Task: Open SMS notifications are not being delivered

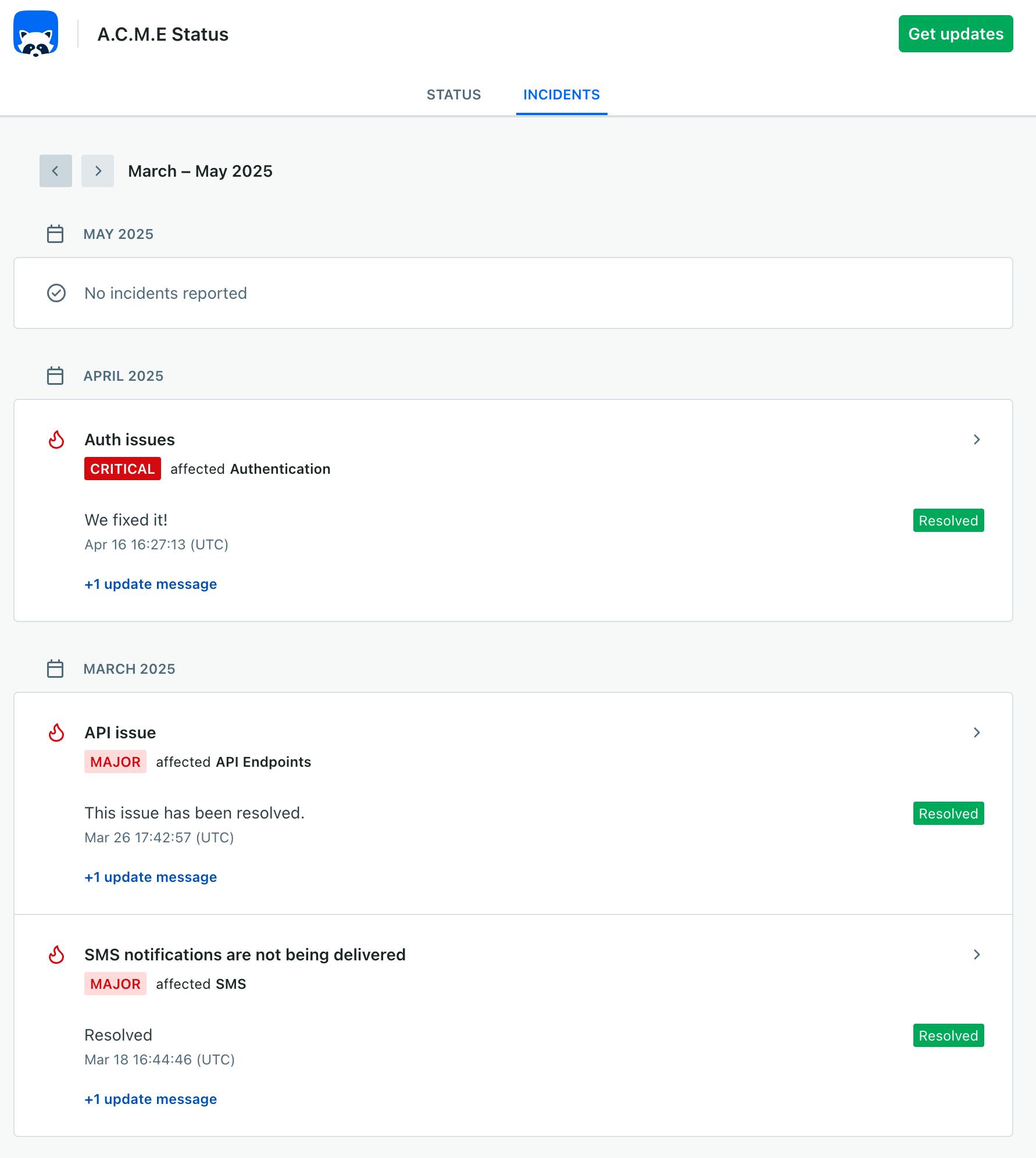Action: (245, 955)
